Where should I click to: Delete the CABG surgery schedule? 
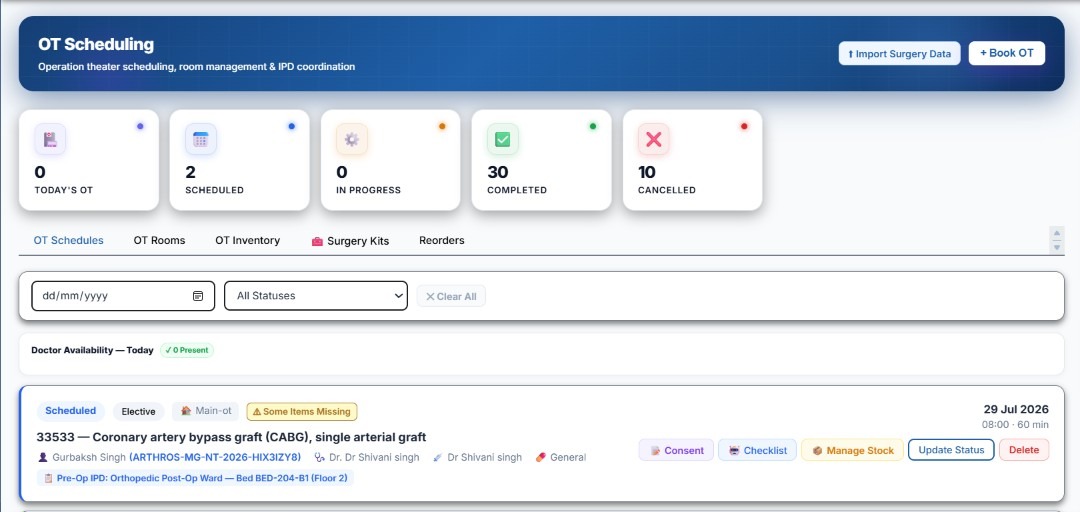tap(1024, 450)
